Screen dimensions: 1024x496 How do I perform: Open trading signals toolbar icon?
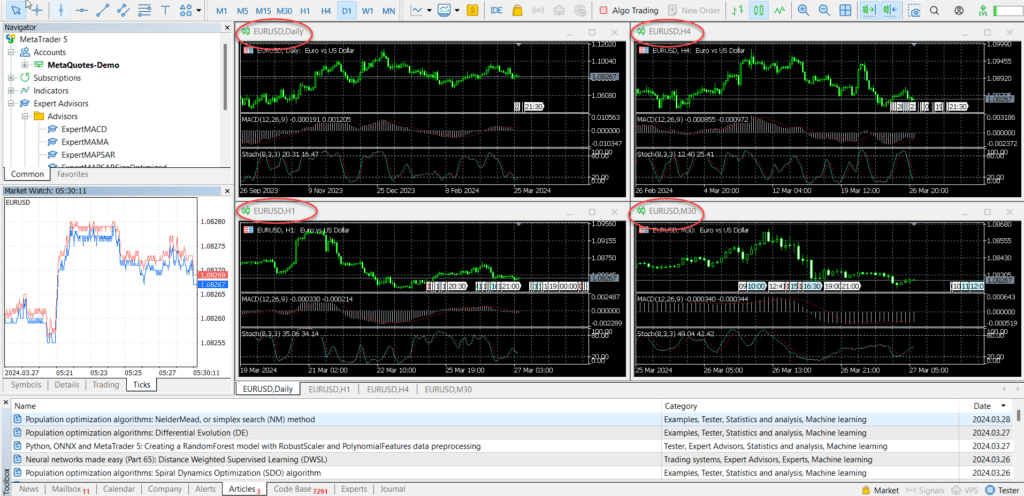point(538,10)
